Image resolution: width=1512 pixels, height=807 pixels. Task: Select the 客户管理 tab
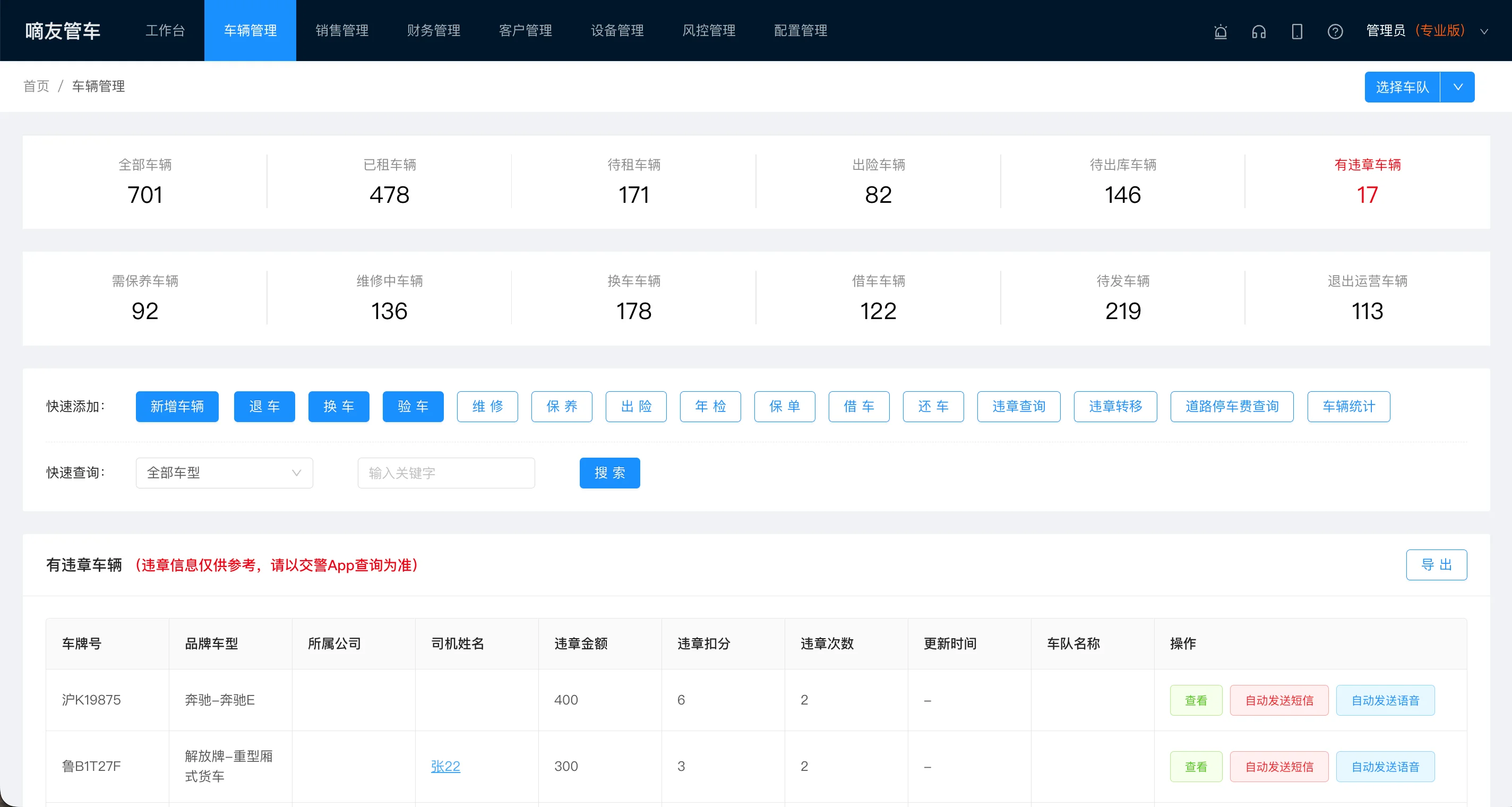[x=526, y=30]
